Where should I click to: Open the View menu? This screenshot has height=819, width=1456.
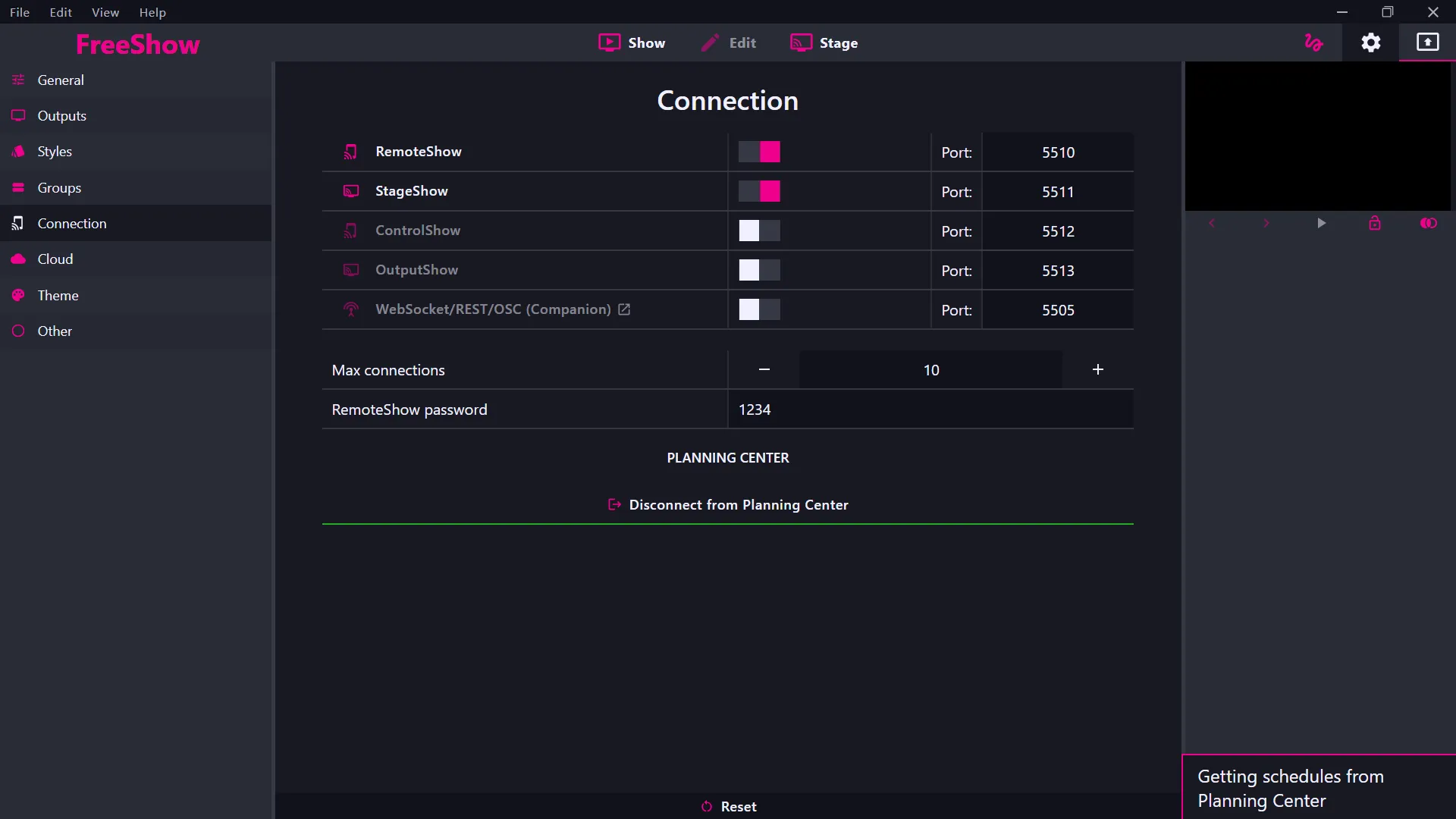click(x=105, y=12)
